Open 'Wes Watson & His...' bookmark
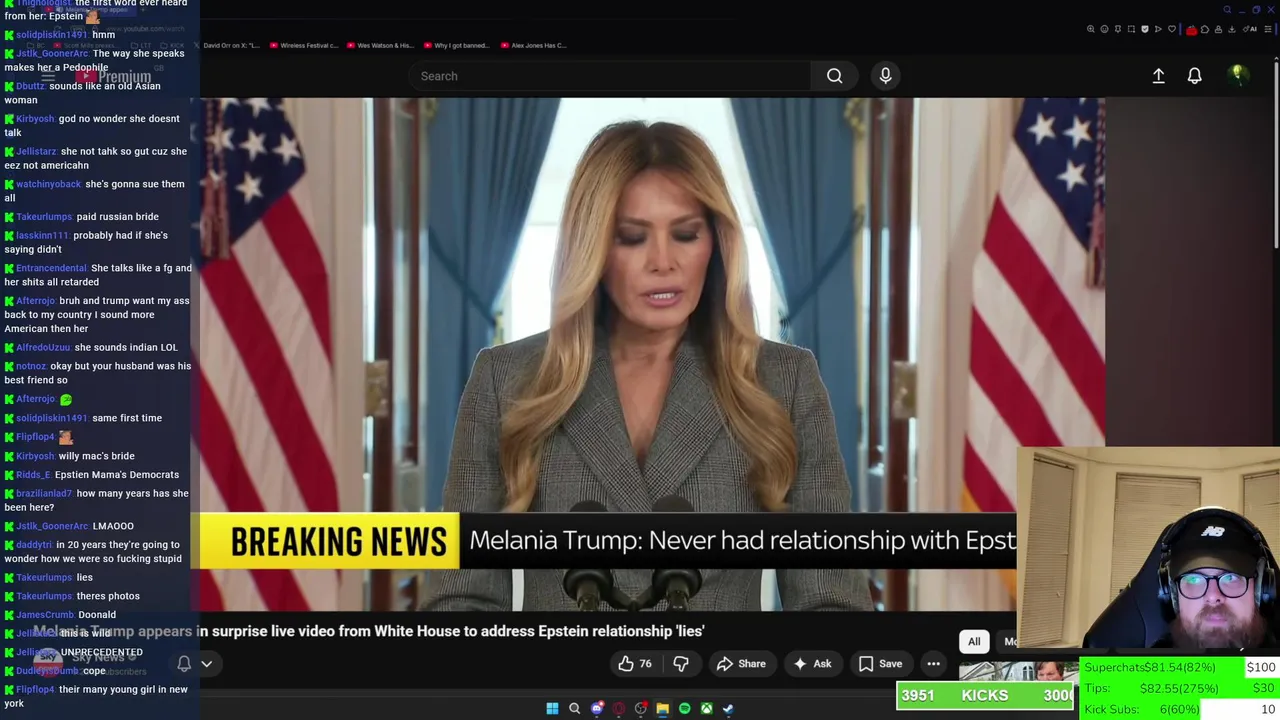The image size is (1280, 720). tap(380, 45)
